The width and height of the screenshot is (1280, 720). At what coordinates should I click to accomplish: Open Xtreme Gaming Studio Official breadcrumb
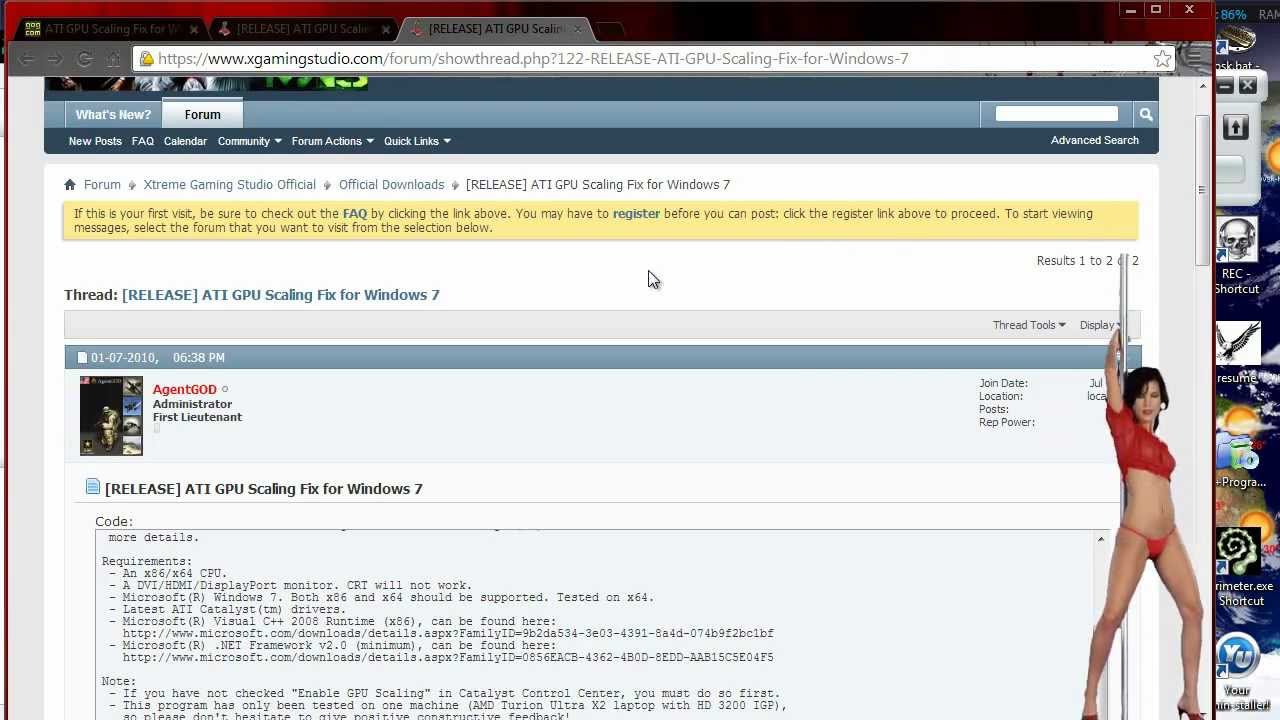229,185
